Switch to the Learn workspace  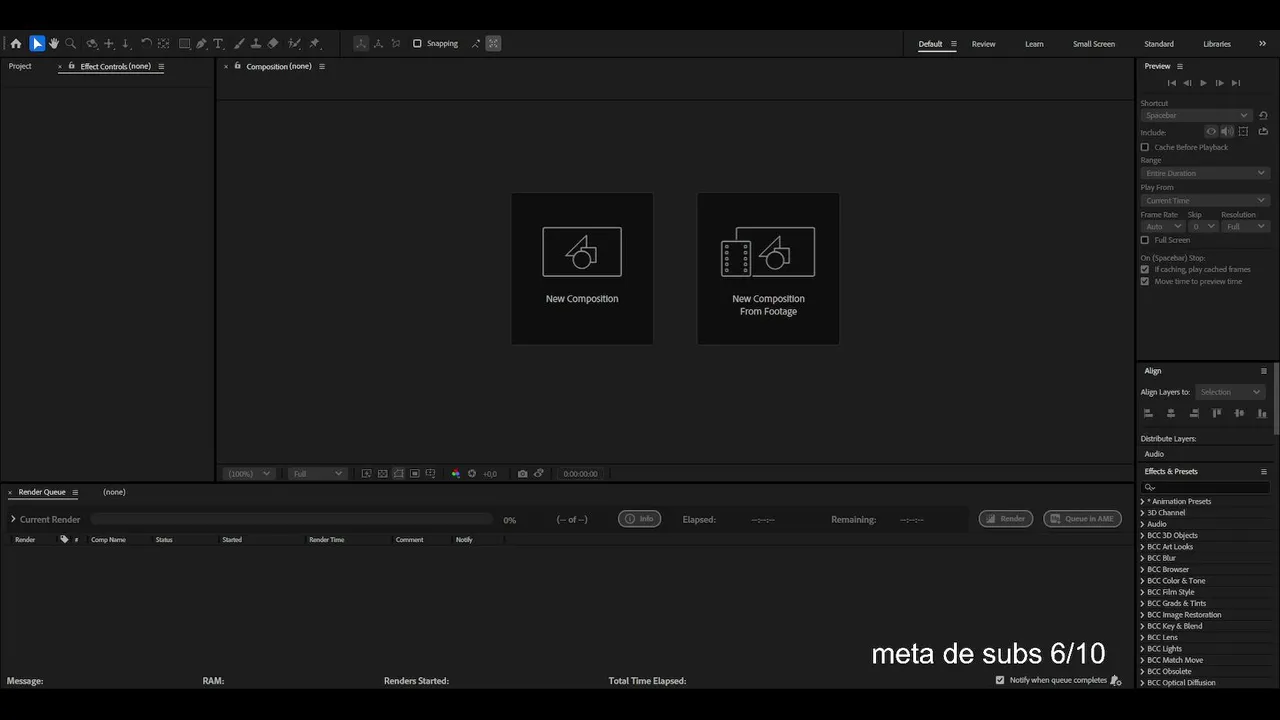pyautogui.click(x=1034, y=44)
